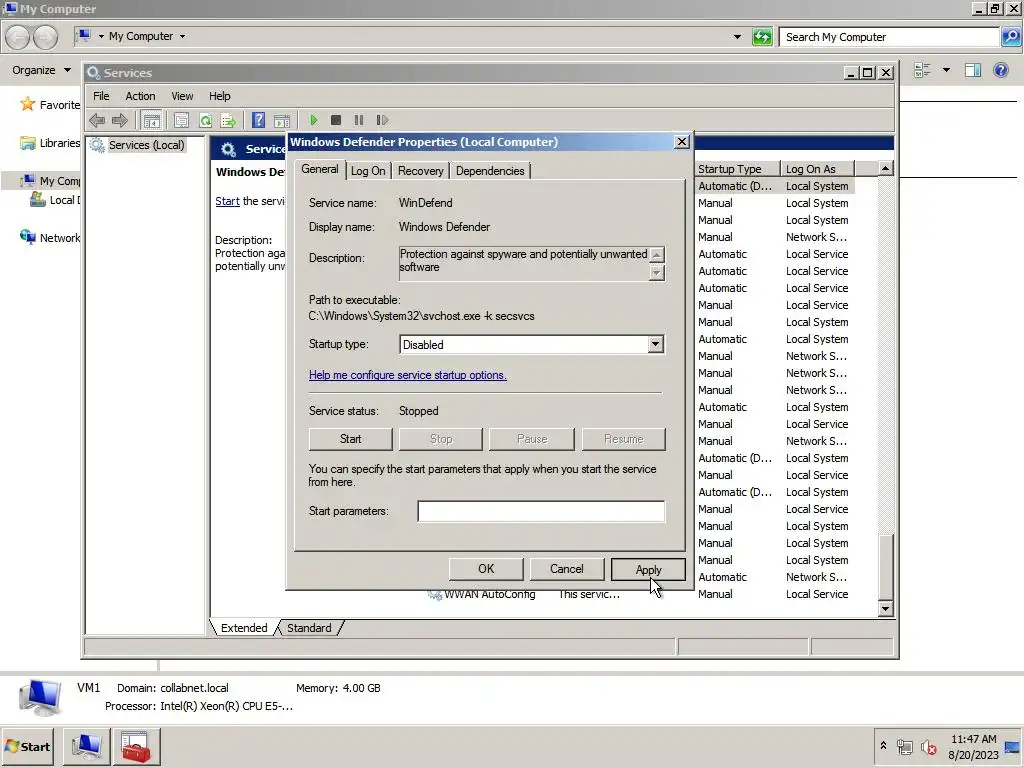The height and width of the screenshot is (768, 1024).
Task: Select the General tab
Action: point(319,169)
